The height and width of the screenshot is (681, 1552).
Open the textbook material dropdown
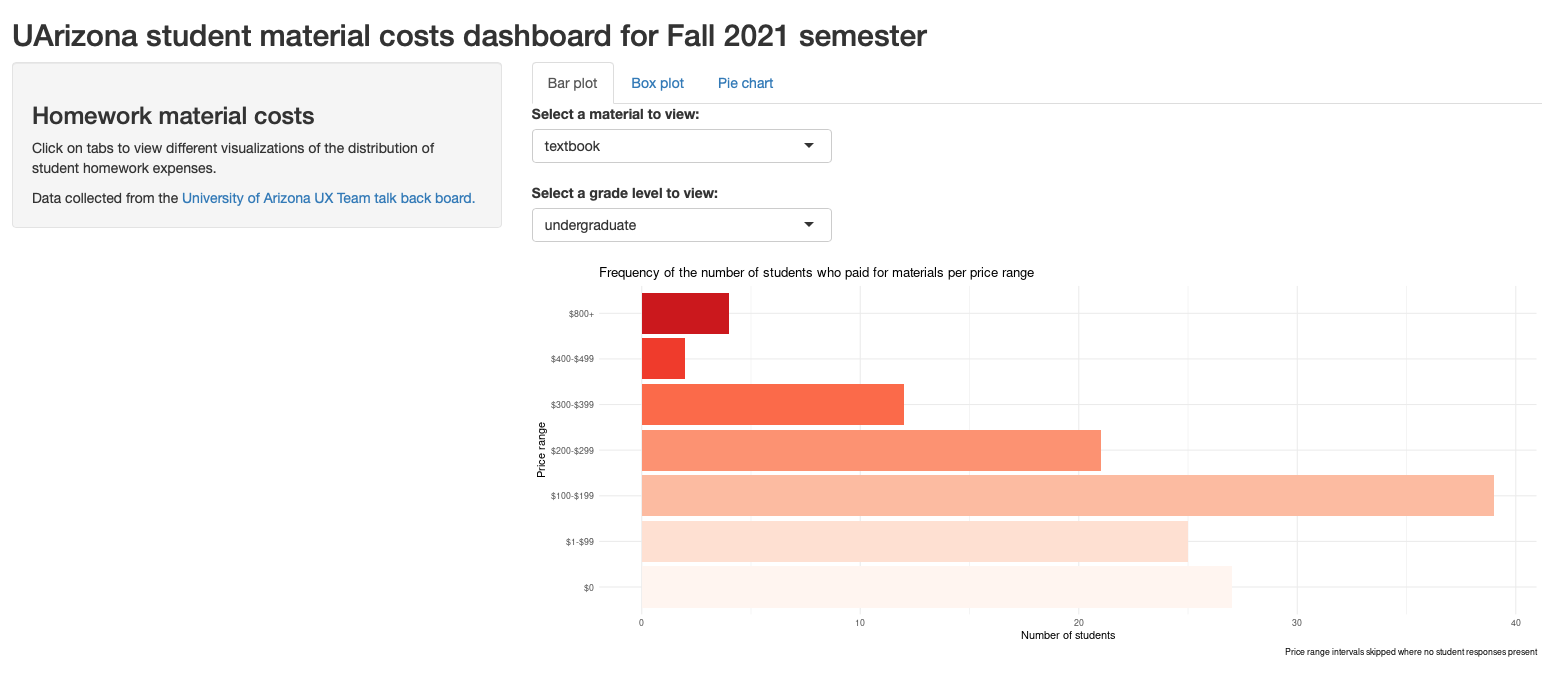[x=681, y=146]
